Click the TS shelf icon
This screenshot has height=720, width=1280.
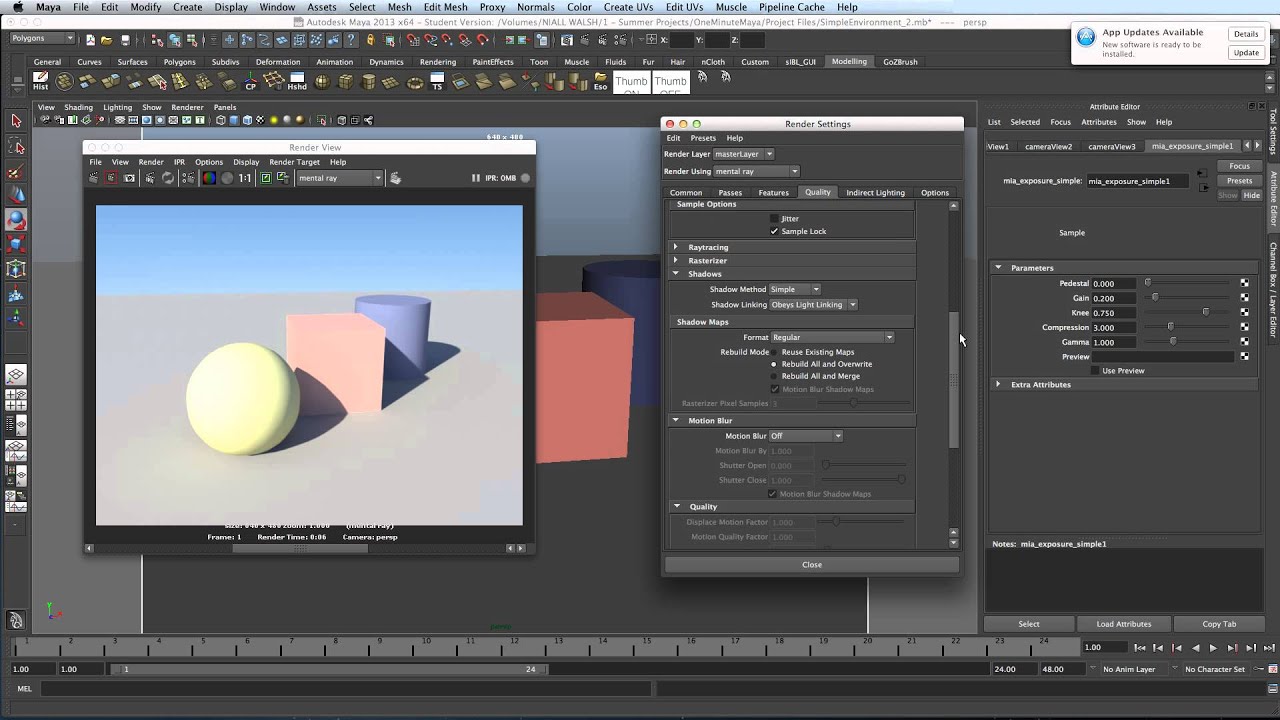coord(437,81)
